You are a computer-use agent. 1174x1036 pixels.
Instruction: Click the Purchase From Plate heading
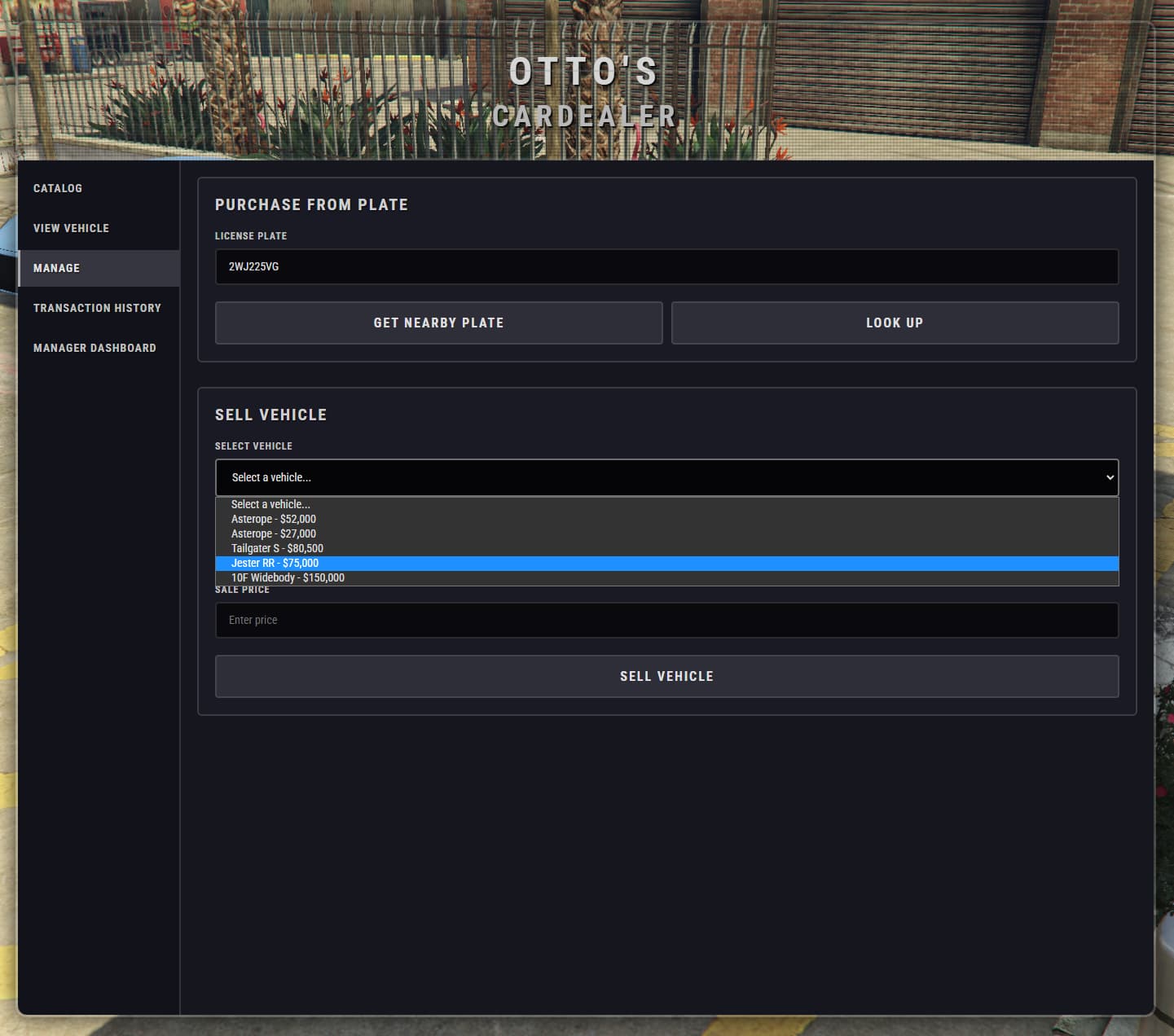[311, 205]
